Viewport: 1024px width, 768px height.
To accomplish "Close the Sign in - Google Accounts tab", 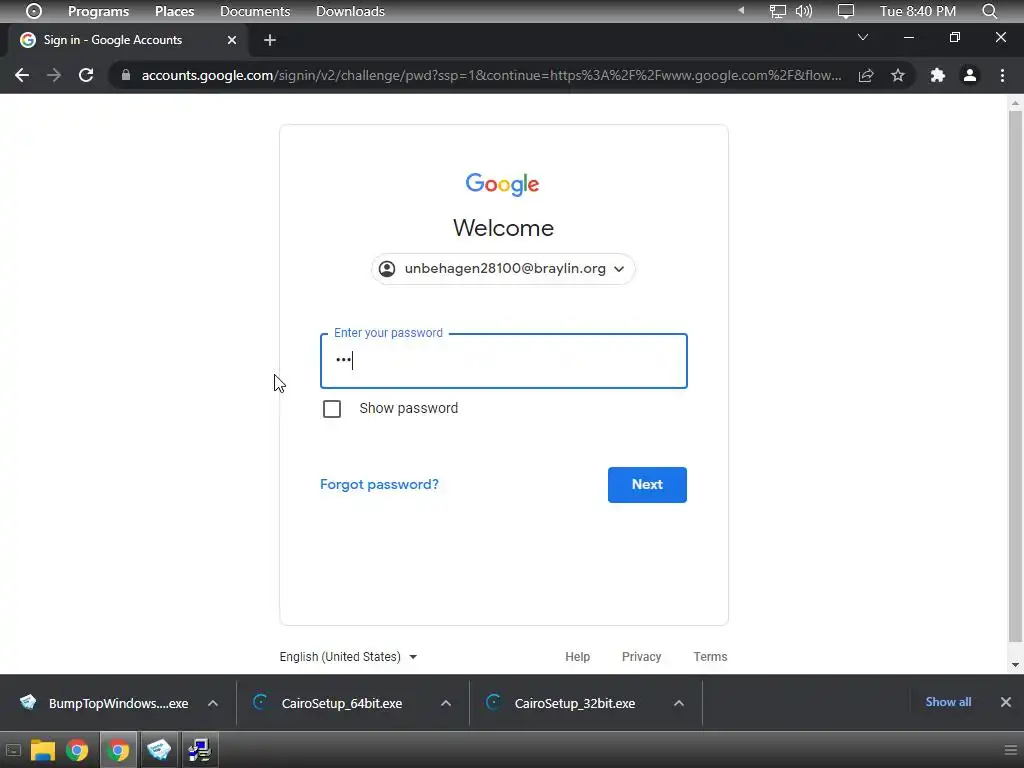I will click(232, 40).
